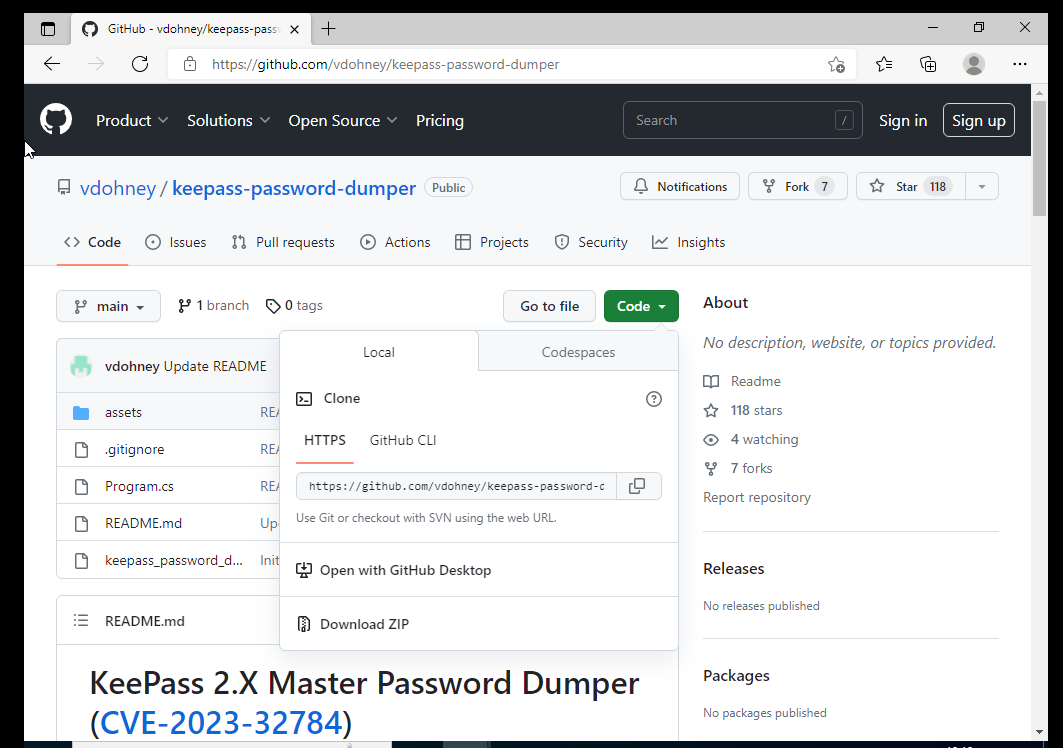
Task: Click the browser profile avatar
Action: coord(974,64)
